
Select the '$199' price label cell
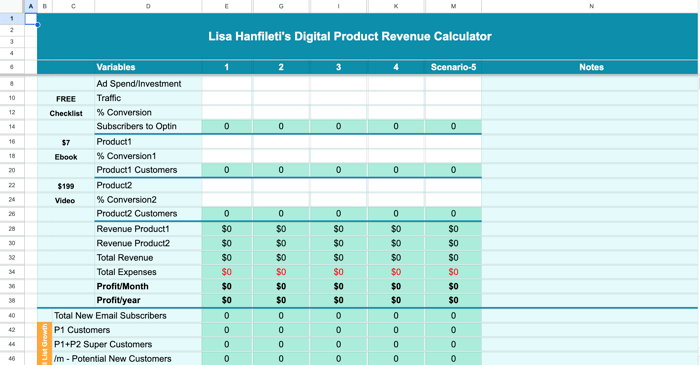[66, 187]
